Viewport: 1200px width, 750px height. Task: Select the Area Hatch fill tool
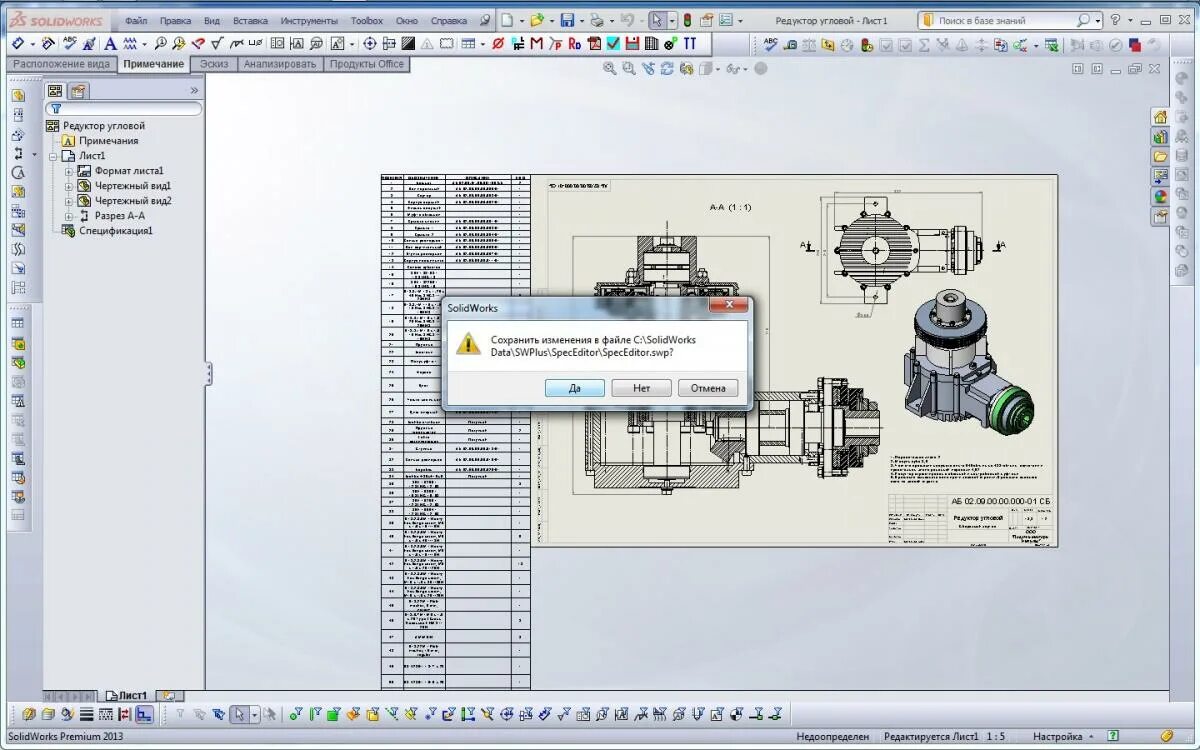tap(408, 44)
